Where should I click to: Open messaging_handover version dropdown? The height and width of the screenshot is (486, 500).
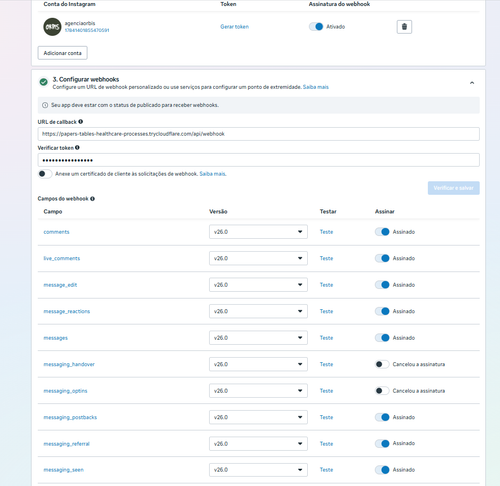(258, 364)
